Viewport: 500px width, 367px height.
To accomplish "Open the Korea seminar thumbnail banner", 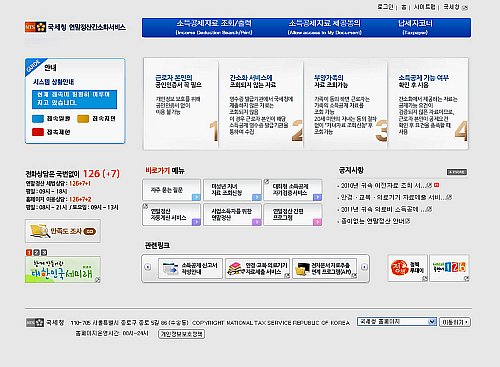I will (x=63, y=270).
